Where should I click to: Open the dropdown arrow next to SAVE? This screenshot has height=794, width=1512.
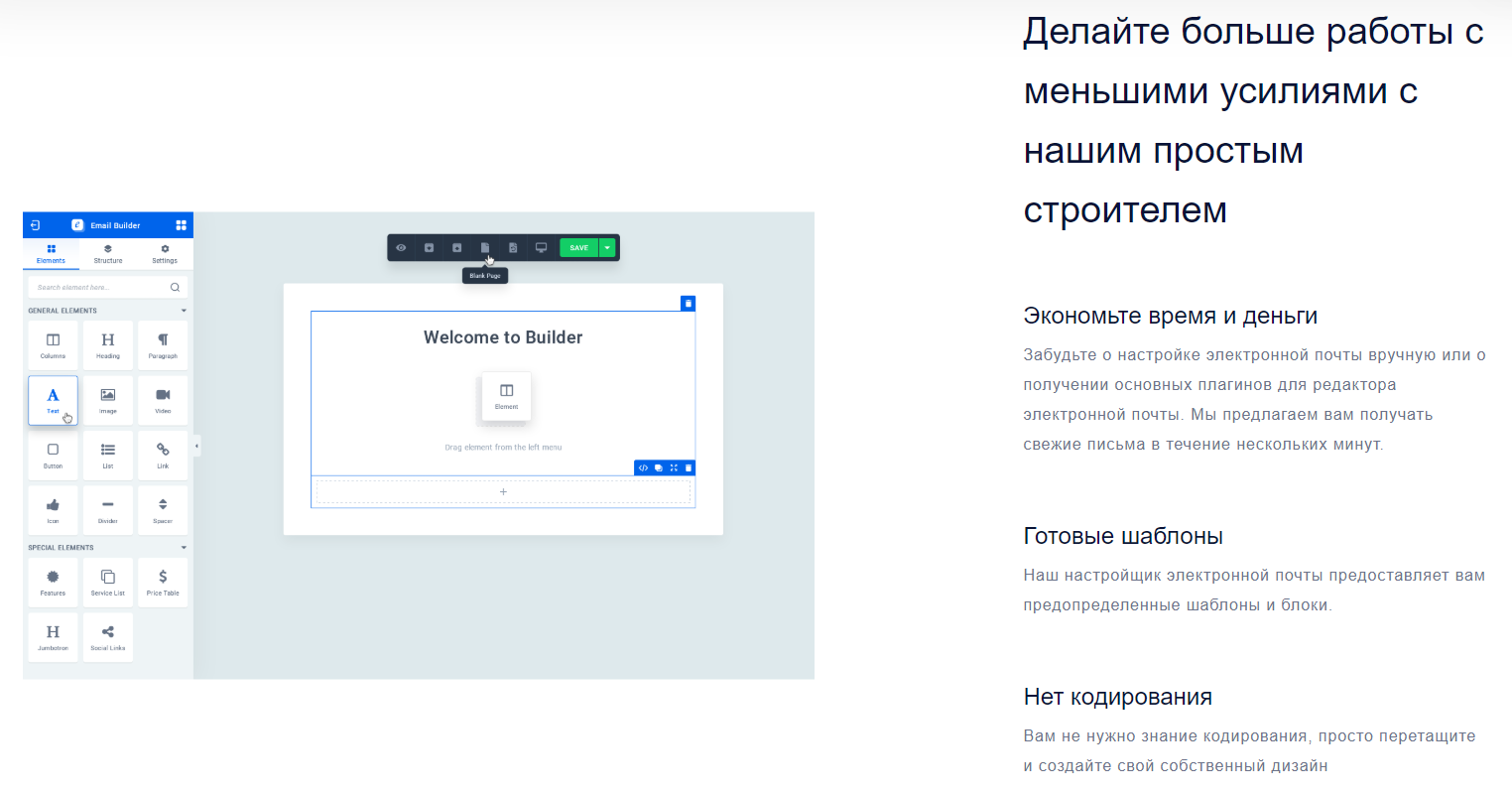click(607, 248)
